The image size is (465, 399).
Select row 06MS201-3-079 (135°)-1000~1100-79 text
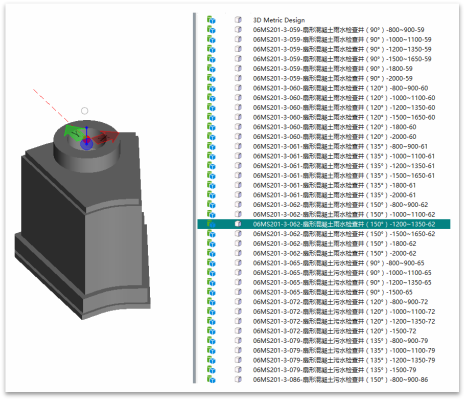pyautogui.click(x=344, y=350)
